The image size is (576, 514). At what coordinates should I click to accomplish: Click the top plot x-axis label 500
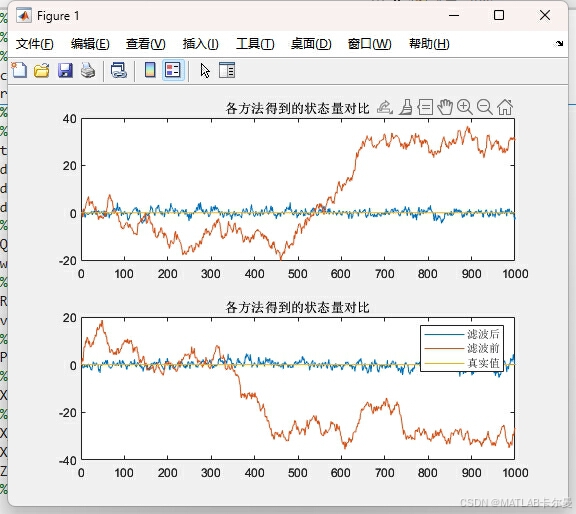point(298,274)
